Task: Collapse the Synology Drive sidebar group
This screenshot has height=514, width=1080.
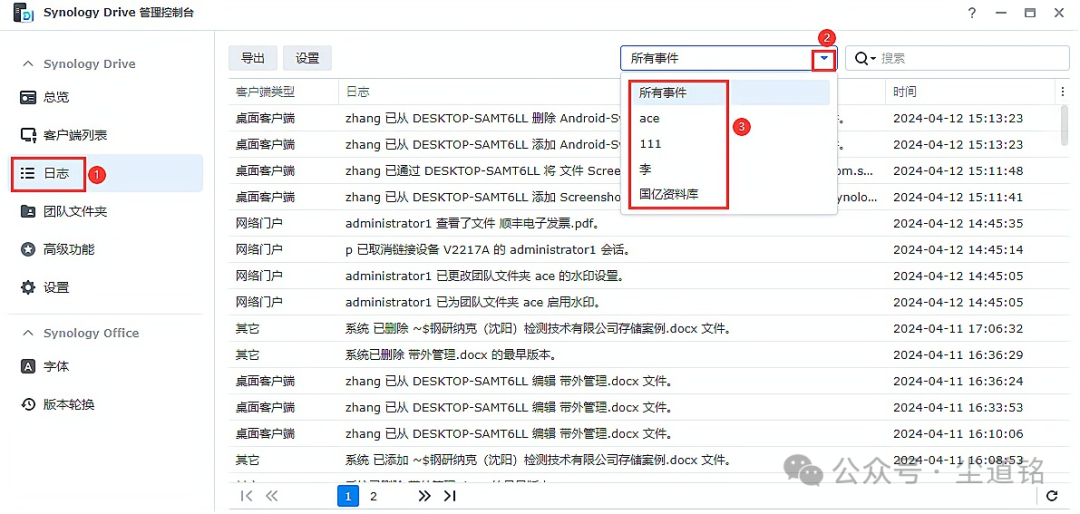Action: 28,64
